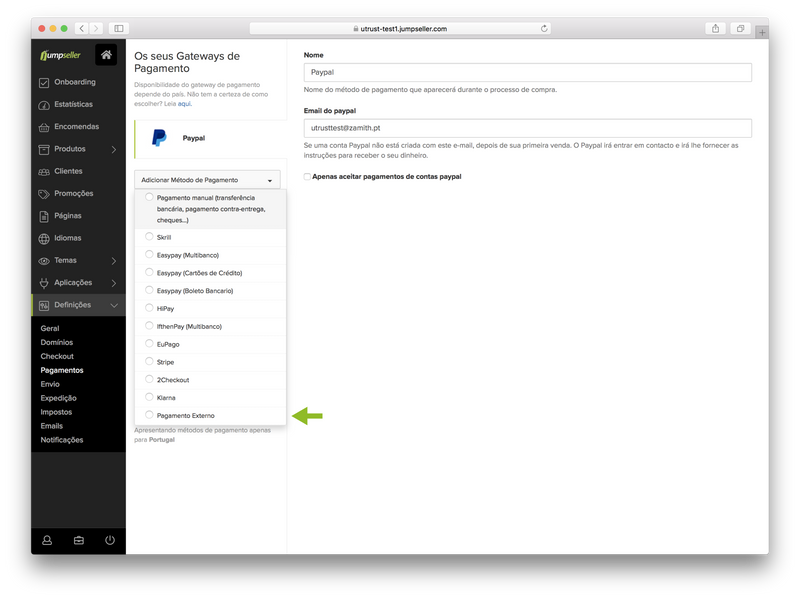
Task: Open Pagamentos settings submenu item
Action: click(x=62, y=370)
